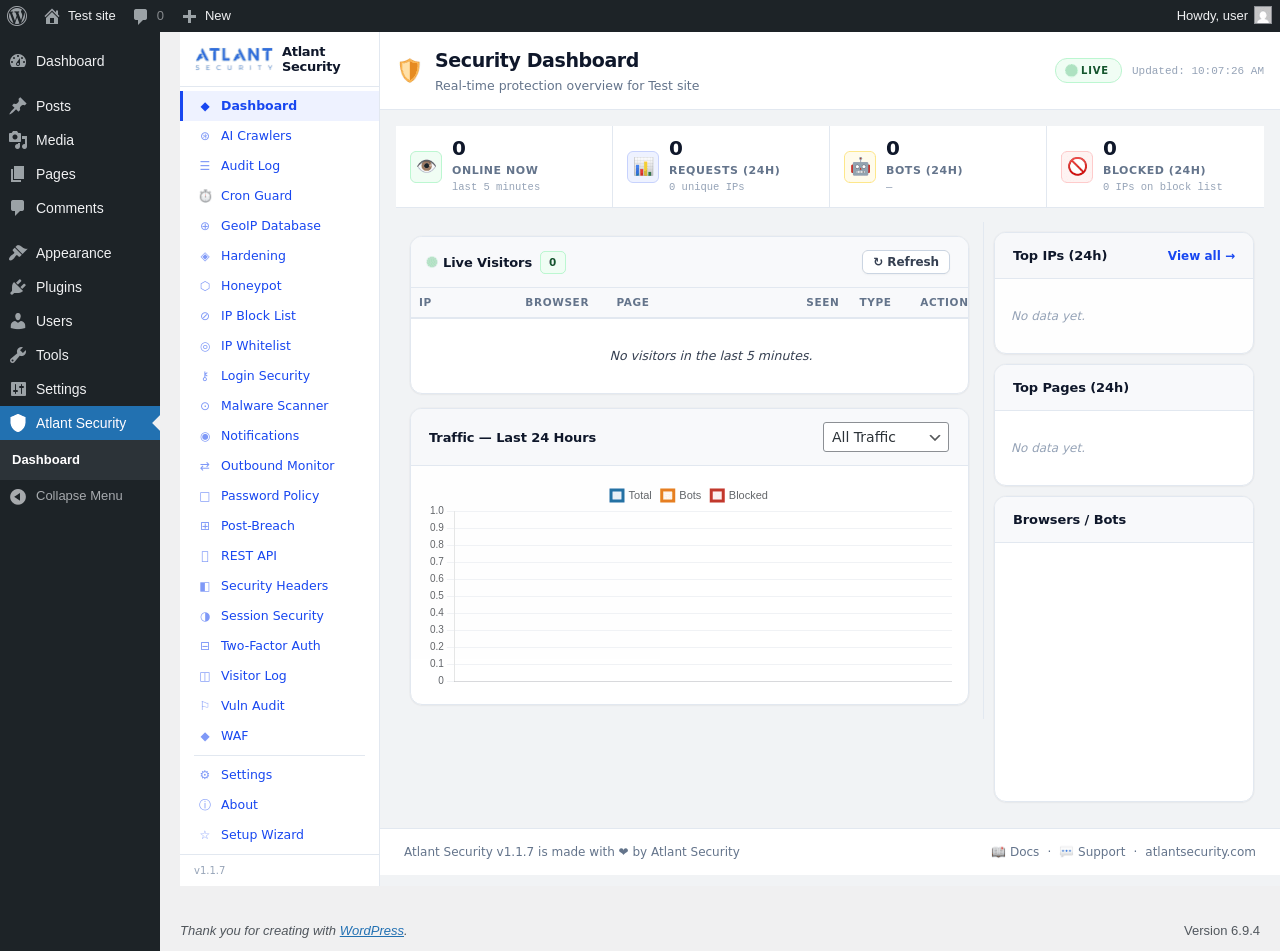Refresh the Live Visitors list
Viewport: 1280px width, 951px height.
coord(906,262)
